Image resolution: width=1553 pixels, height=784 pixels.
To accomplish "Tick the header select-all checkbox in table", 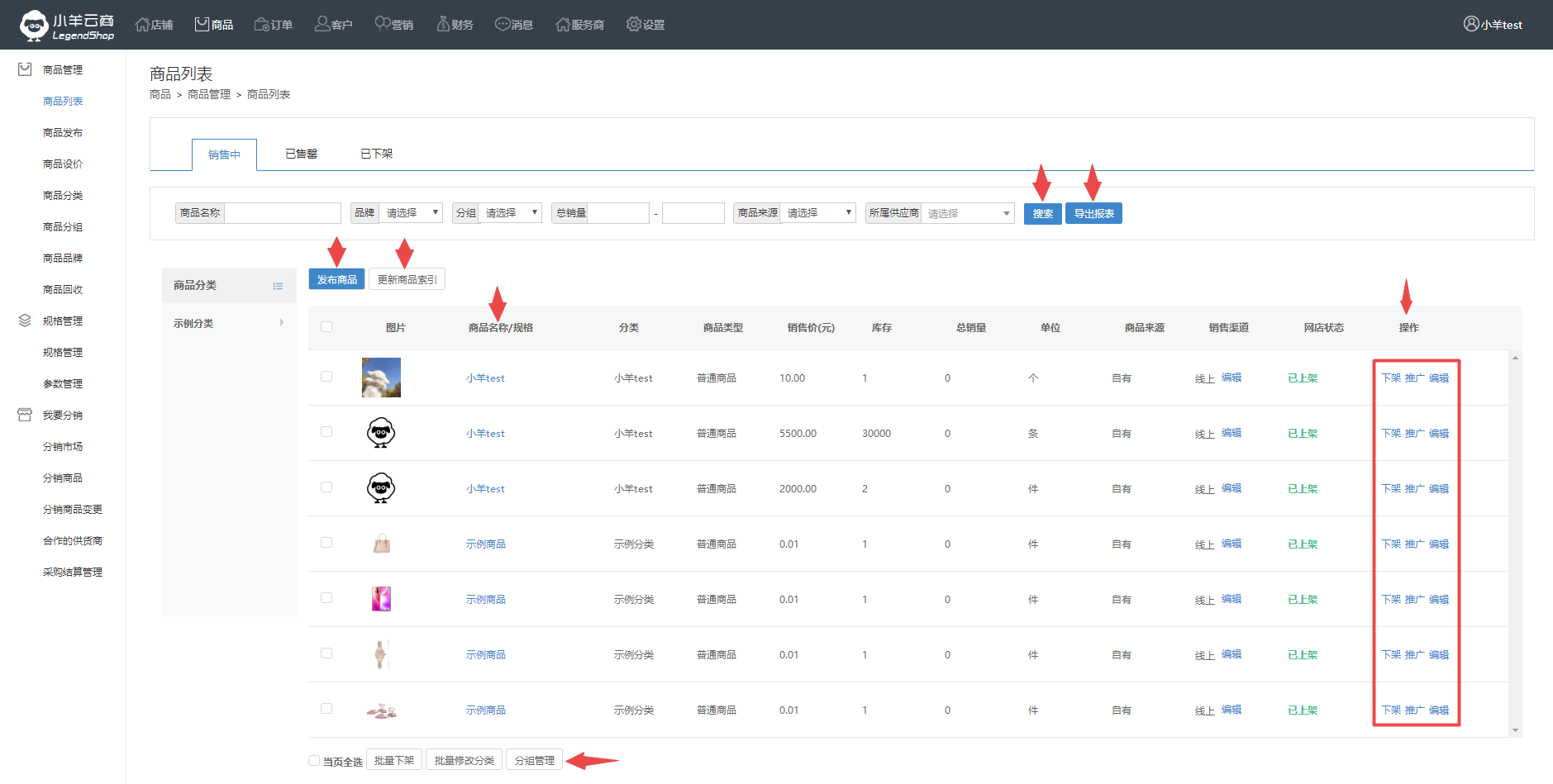I will [326, 327].
